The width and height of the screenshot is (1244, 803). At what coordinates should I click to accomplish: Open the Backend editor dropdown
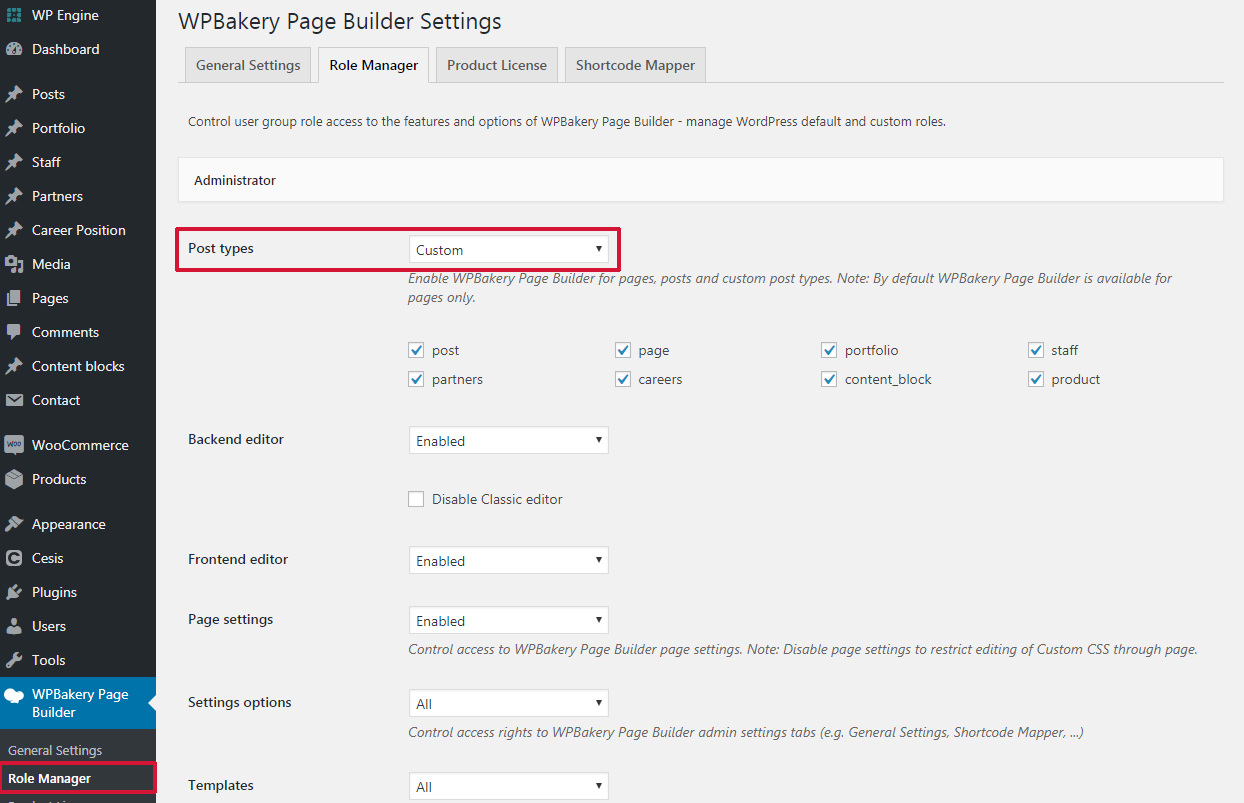[x=508, y=441]
